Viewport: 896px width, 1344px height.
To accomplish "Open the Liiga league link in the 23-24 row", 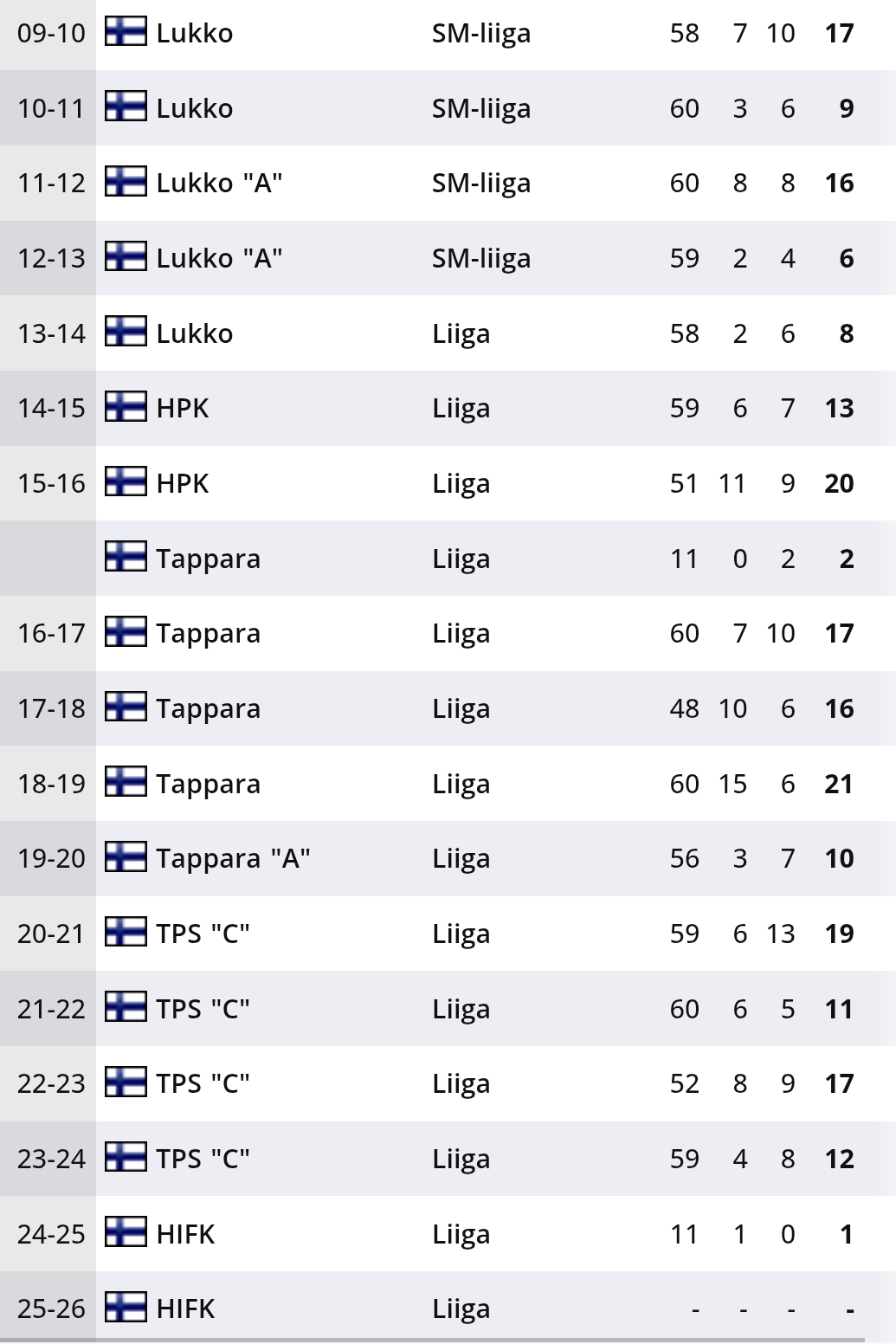I will click(461, 1159).
